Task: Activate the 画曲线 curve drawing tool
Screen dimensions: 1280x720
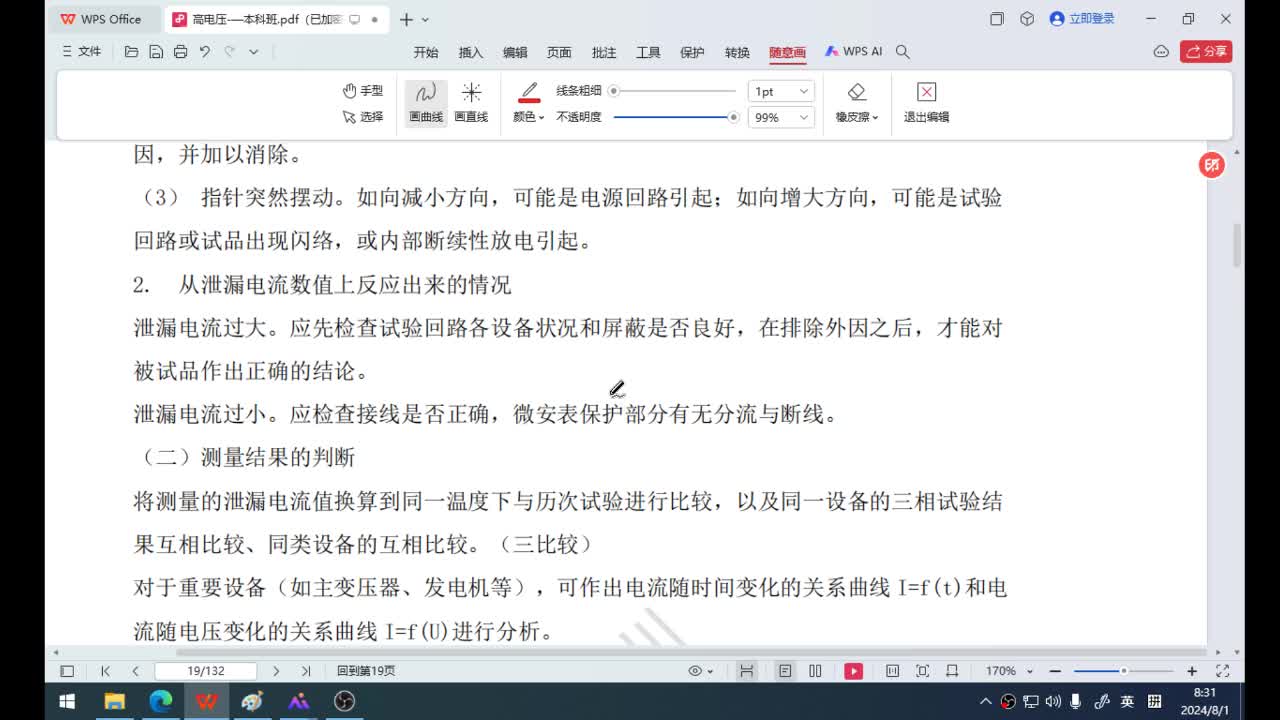Action: point(425,104)
